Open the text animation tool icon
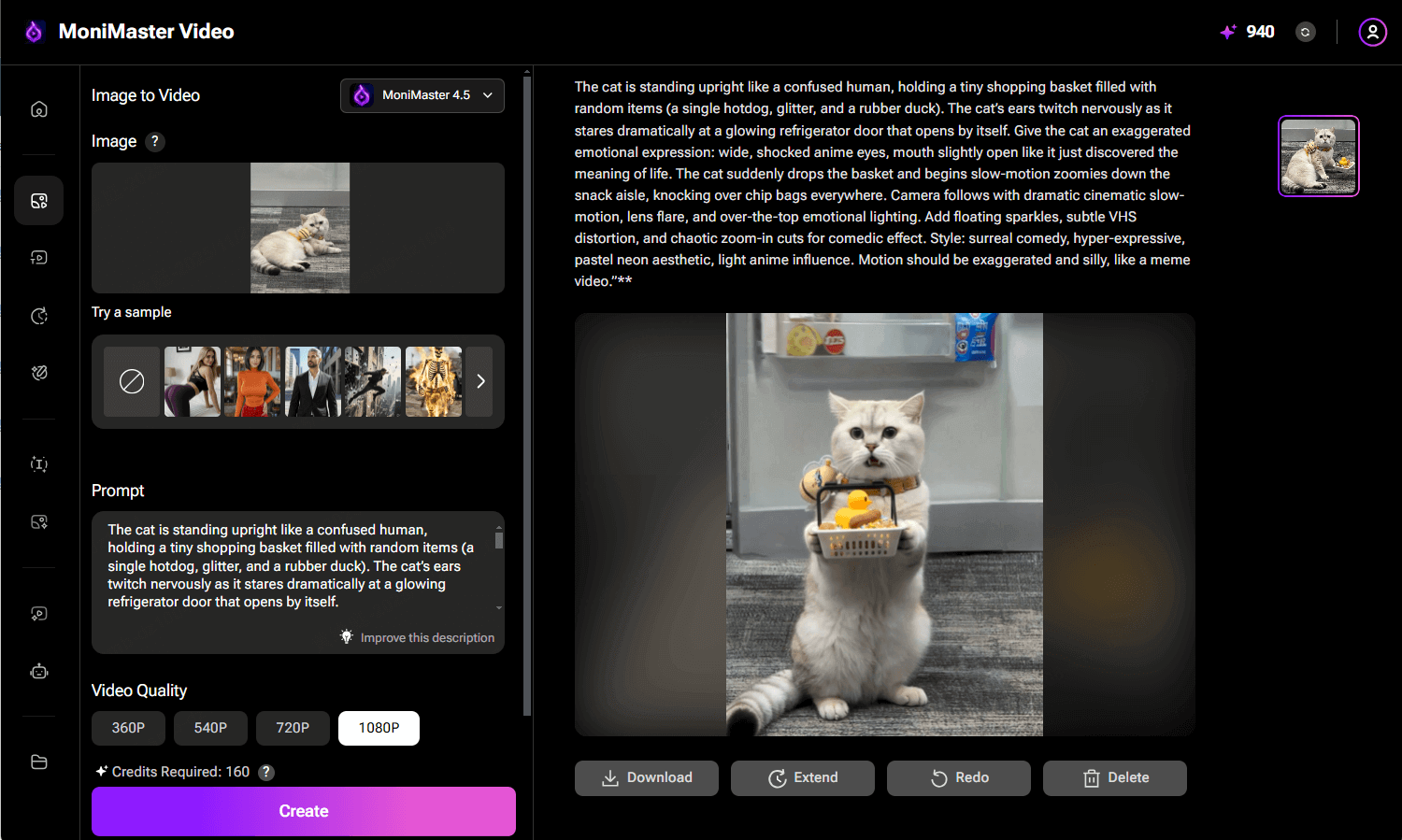 (x=38, y=463)
